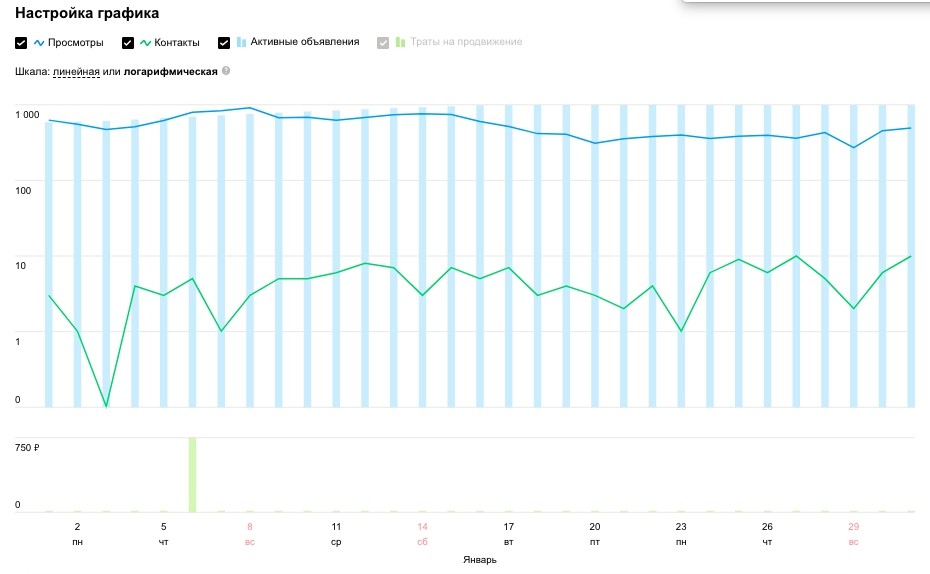Click the Контакты legend label text
This screenshot has height=574, width=930.
177,43
